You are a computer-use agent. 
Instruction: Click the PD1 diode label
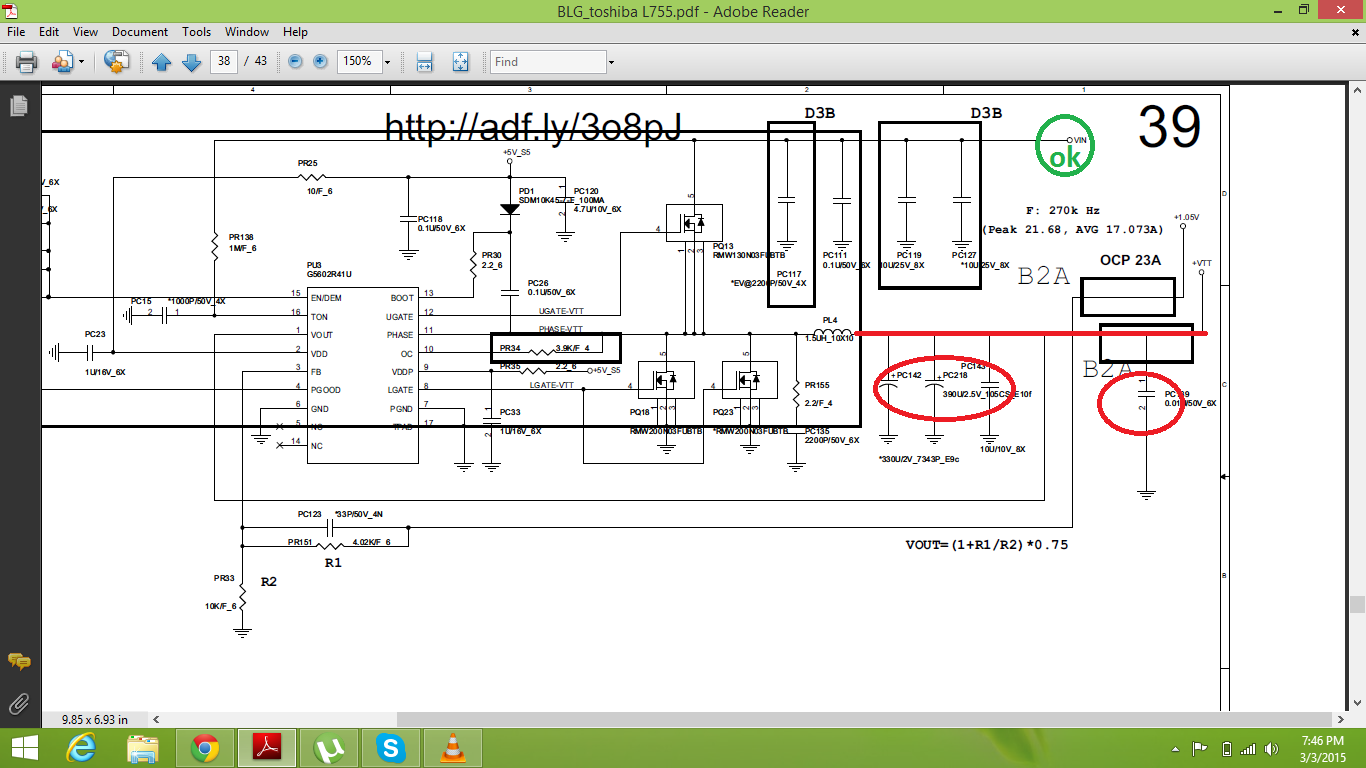point(526,189)
